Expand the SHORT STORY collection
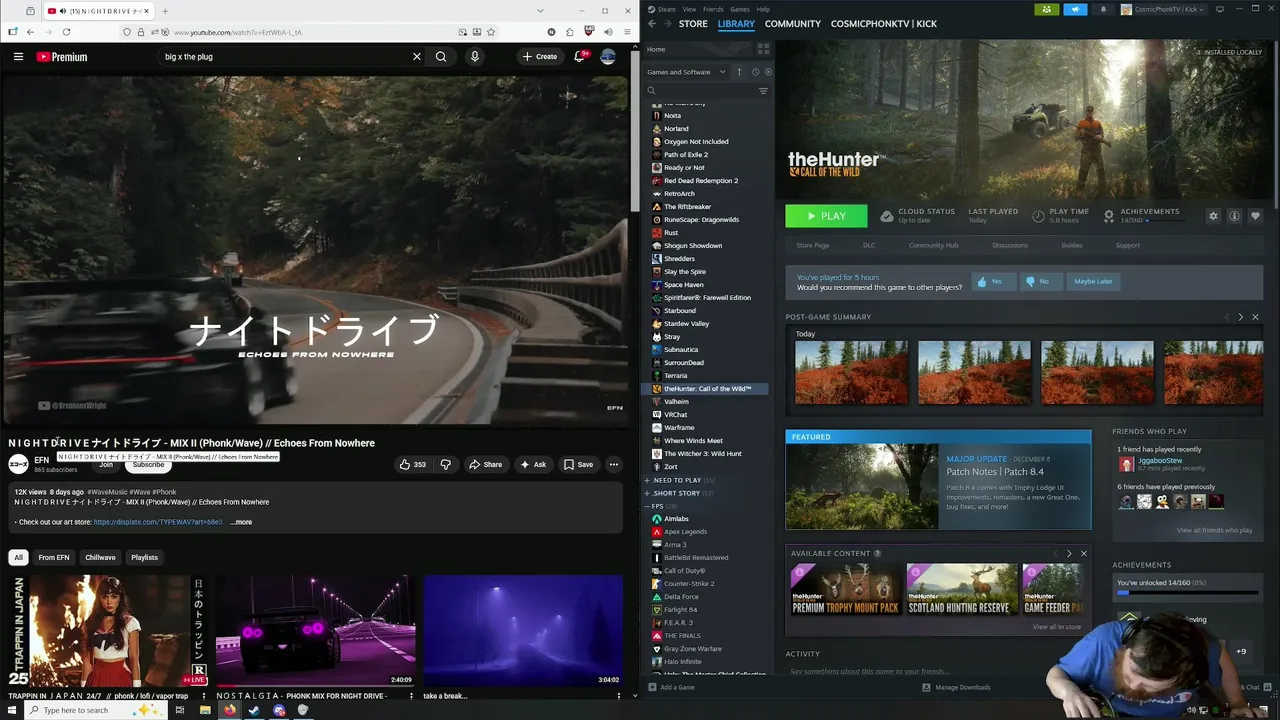 click(x=647, y=493)
